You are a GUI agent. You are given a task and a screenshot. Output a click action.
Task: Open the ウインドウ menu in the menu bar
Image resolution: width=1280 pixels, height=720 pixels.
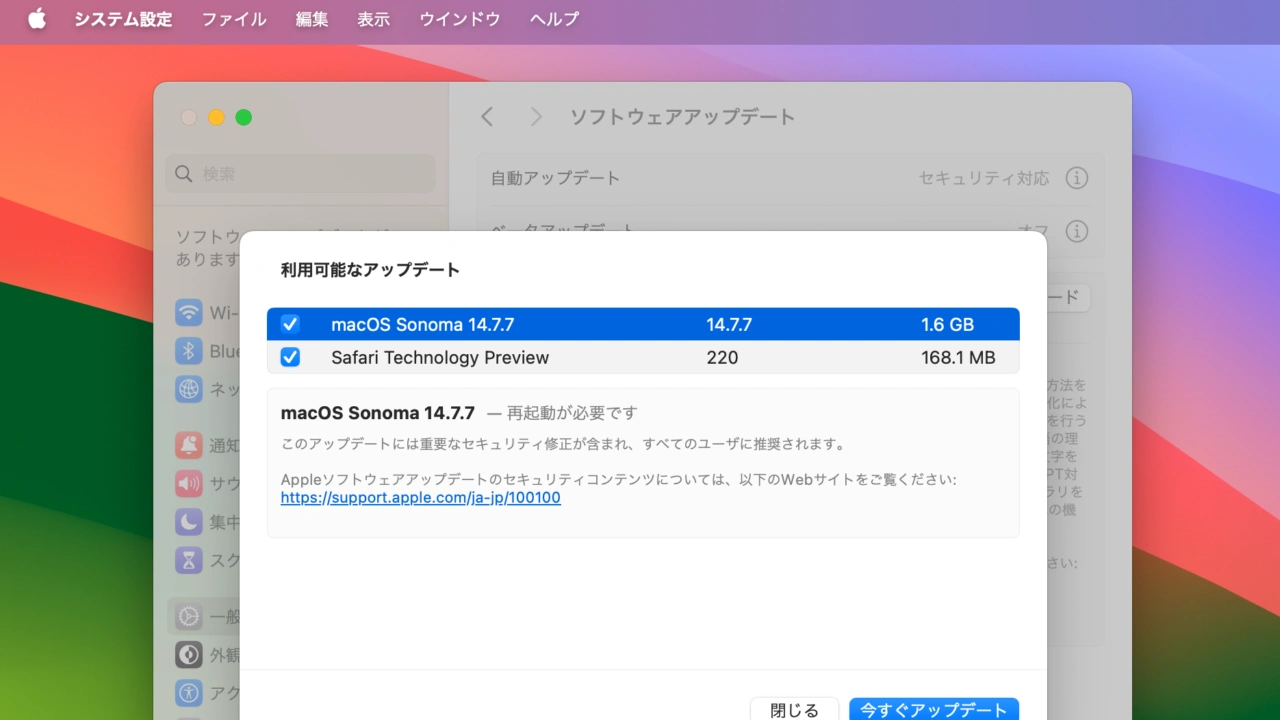coord(459,19)
